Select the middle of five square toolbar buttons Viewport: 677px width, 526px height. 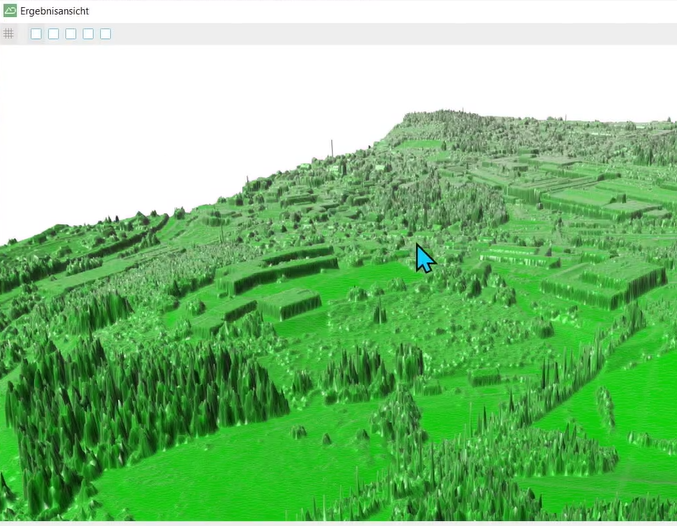(x=71, y=34)
